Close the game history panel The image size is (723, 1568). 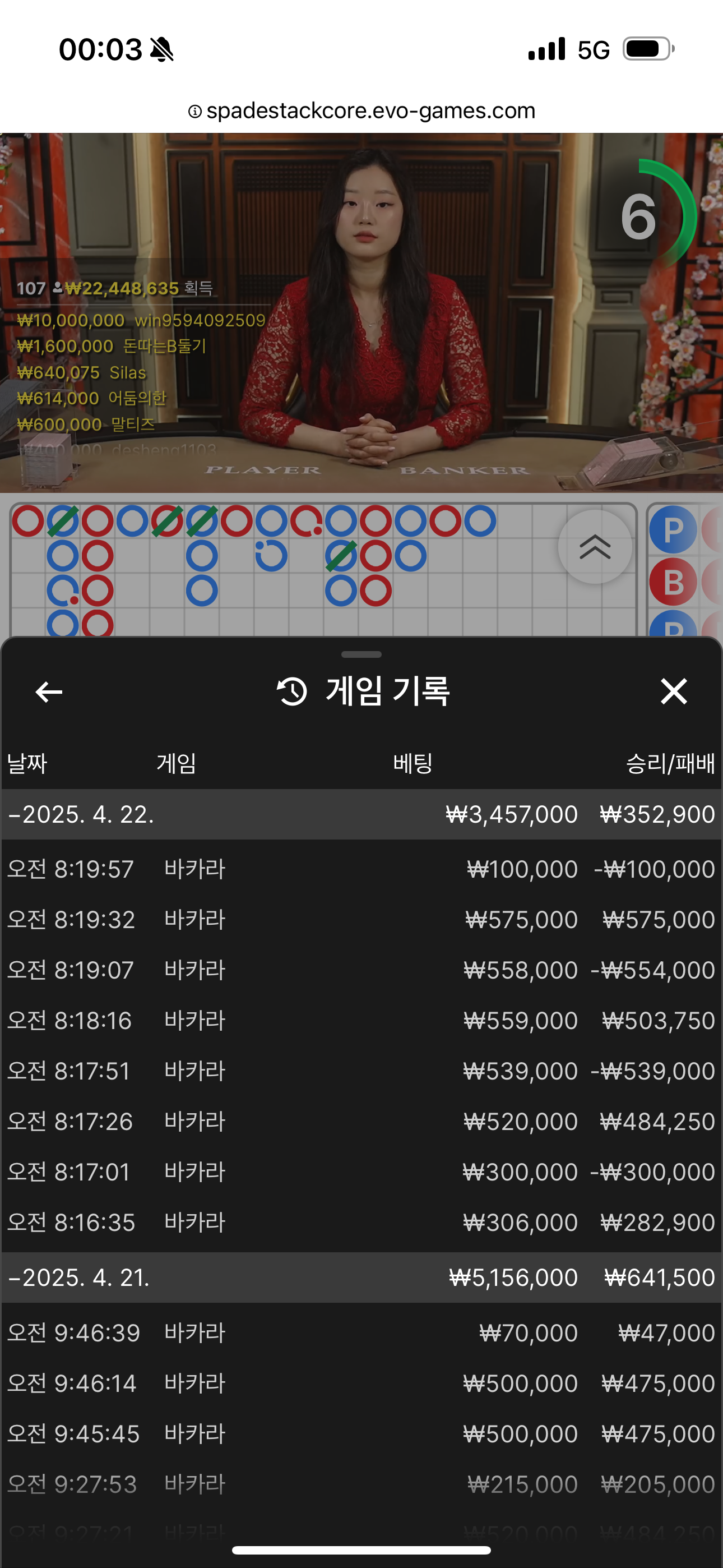(x=674, y=691)
